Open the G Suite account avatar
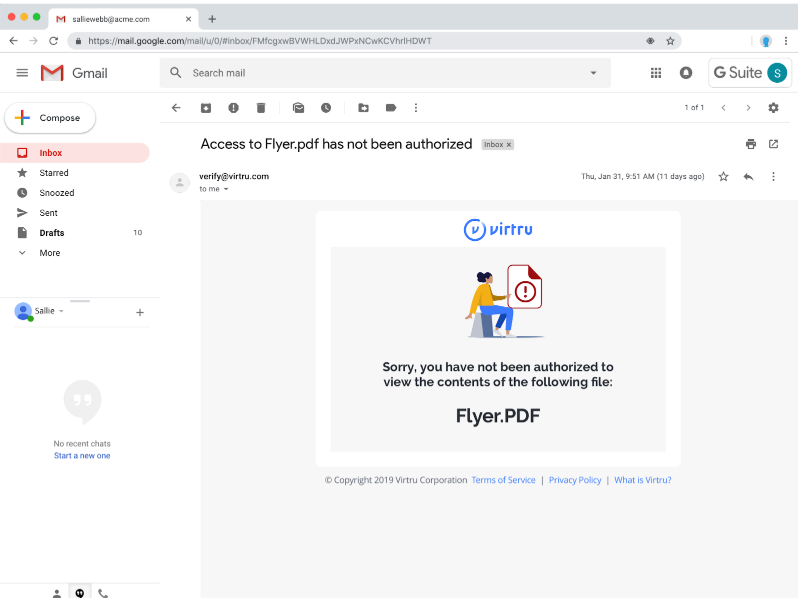Viewport: 798px width, 598px height. point(777,73)
